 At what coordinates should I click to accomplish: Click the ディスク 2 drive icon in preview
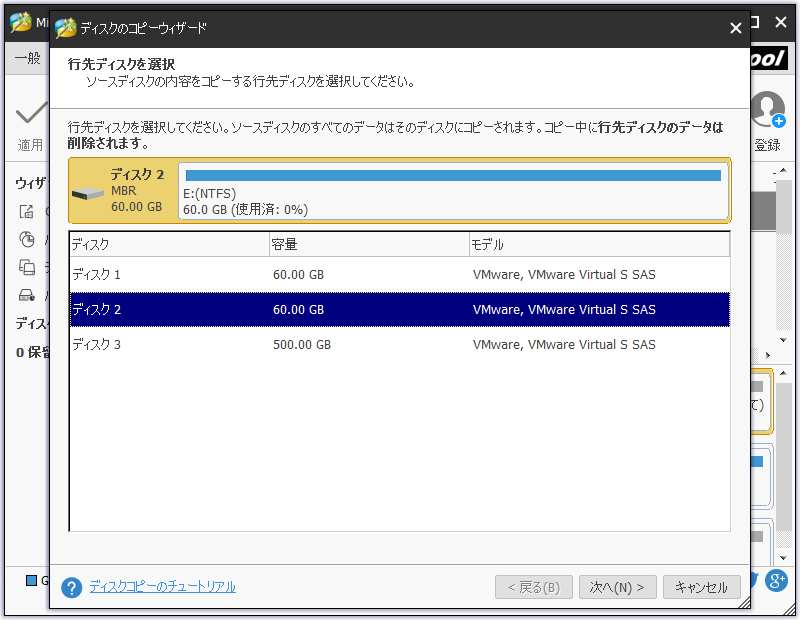[x=88, y=193]
